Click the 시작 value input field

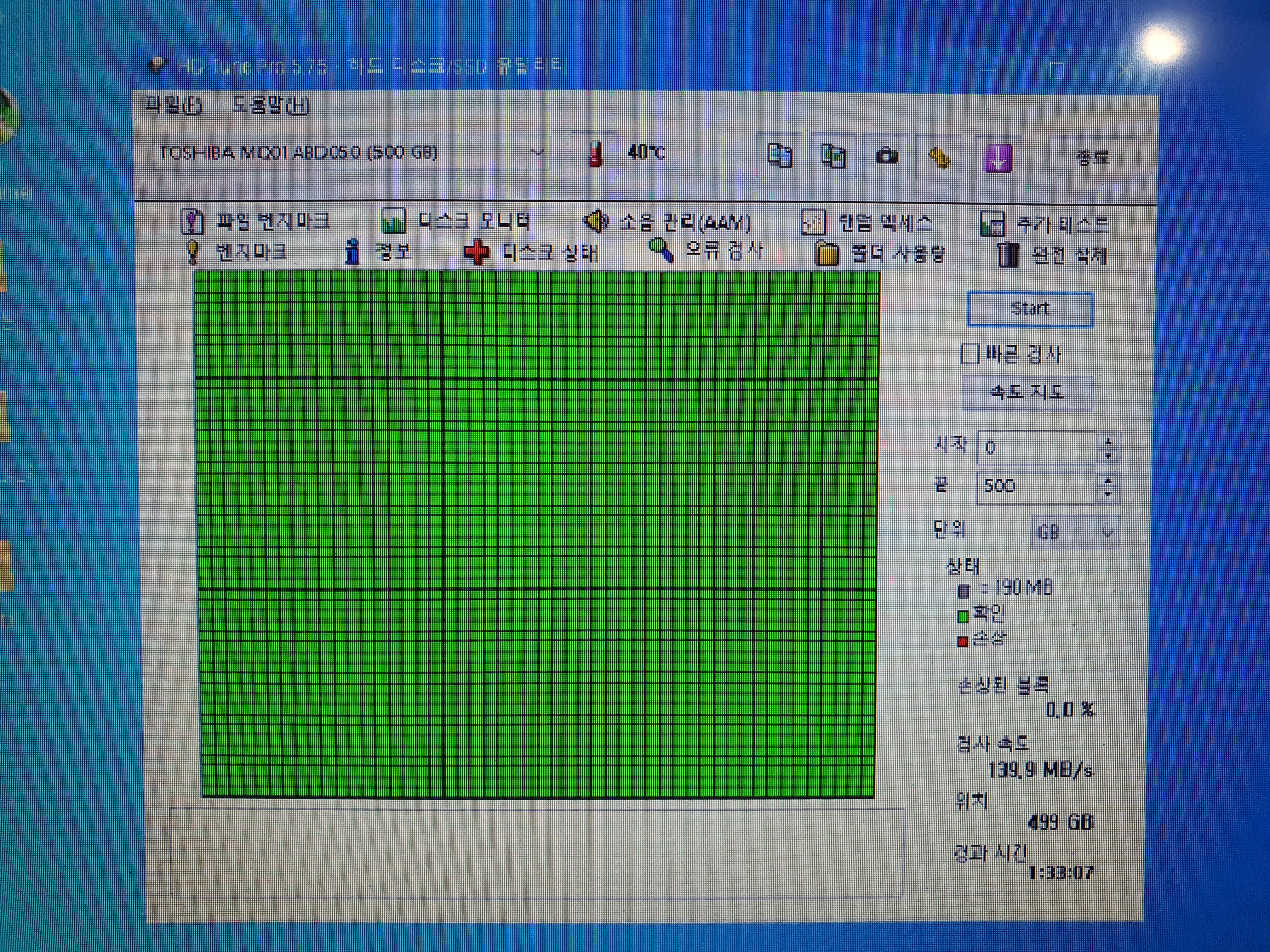click(1037, 448)
